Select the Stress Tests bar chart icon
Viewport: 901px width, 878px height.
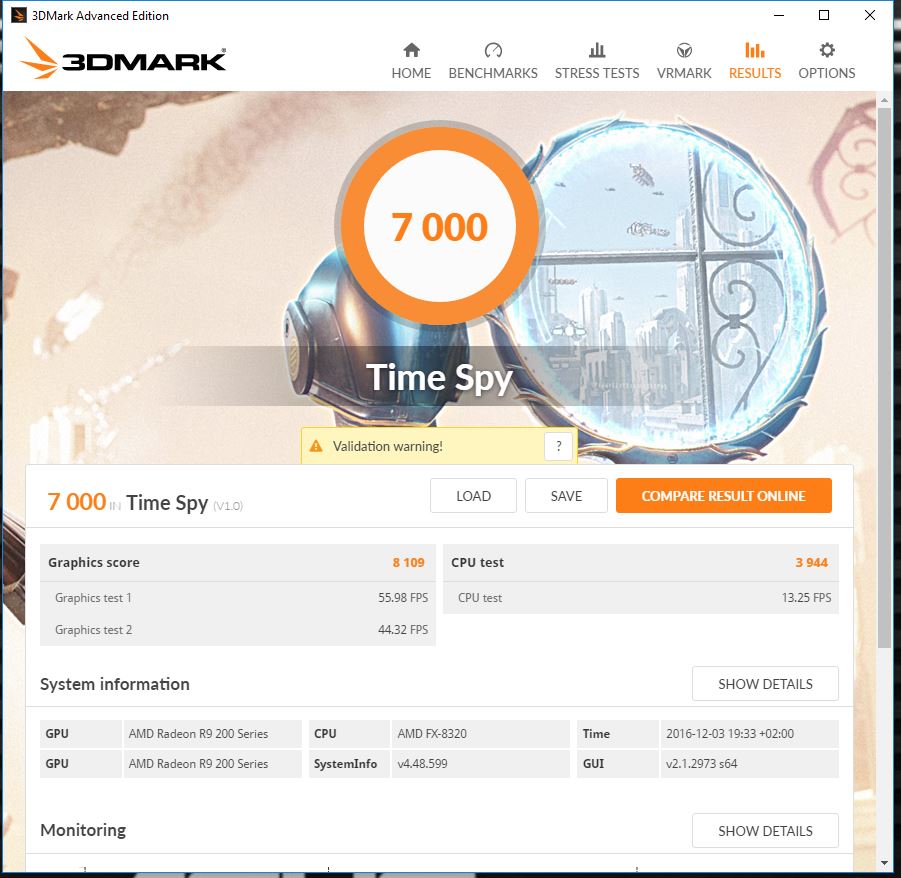(x=597, y=51)
